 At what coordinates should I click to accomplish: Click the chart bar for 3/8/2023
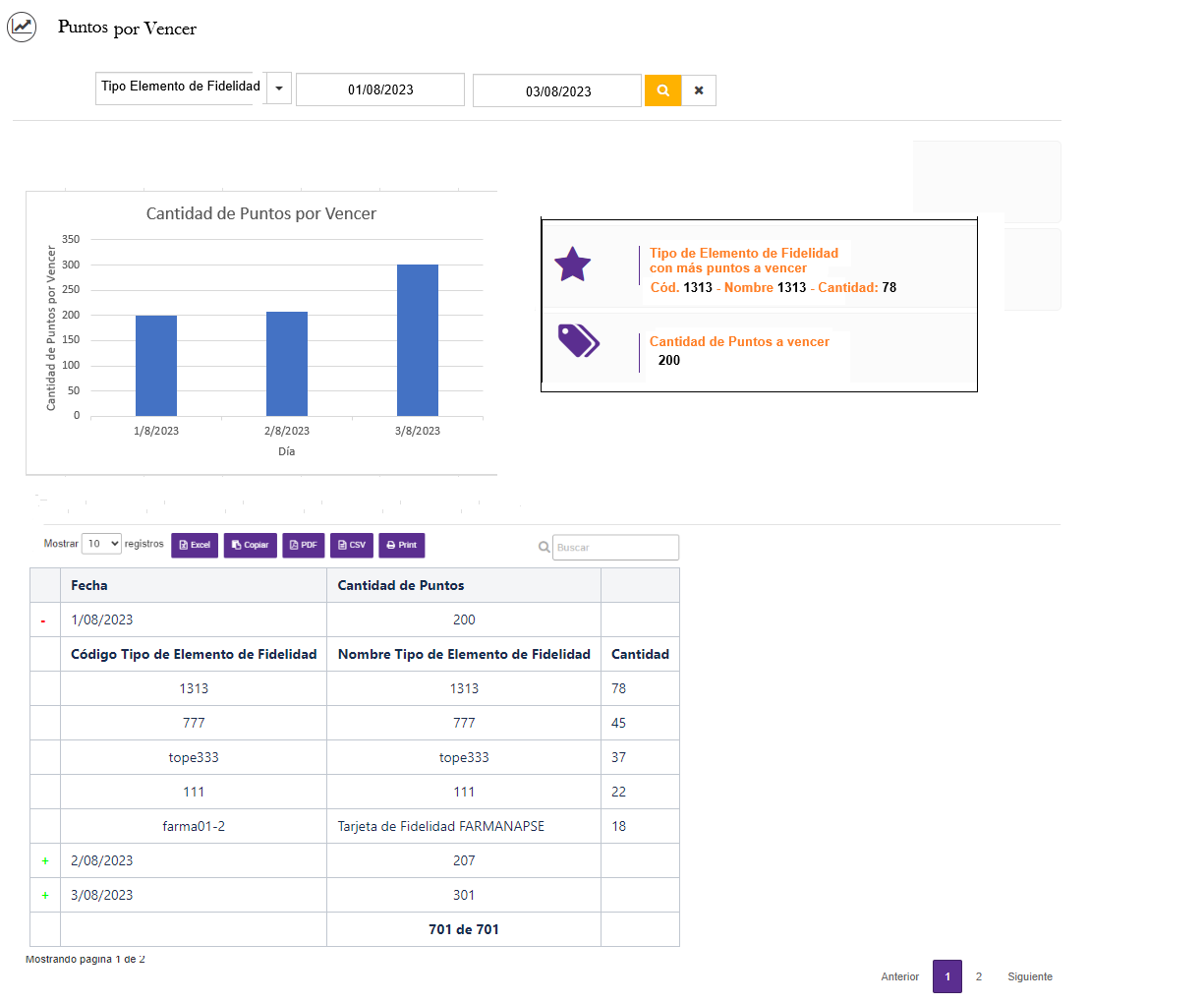[418, 340]
